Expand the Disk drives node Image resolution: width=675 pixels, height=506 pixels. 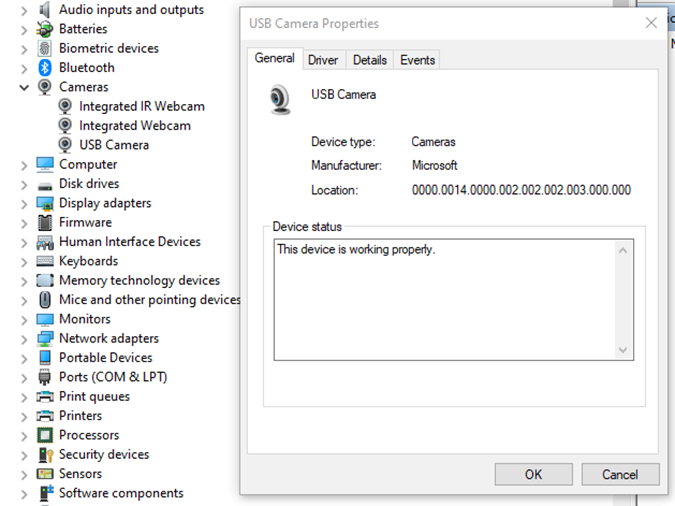[24, 185]
